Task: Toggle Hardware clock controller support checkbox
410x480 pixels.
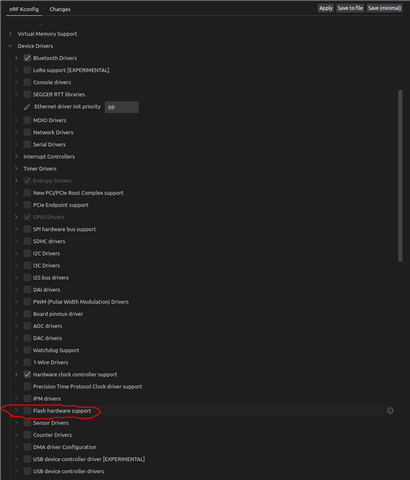Action: (27, 374)
